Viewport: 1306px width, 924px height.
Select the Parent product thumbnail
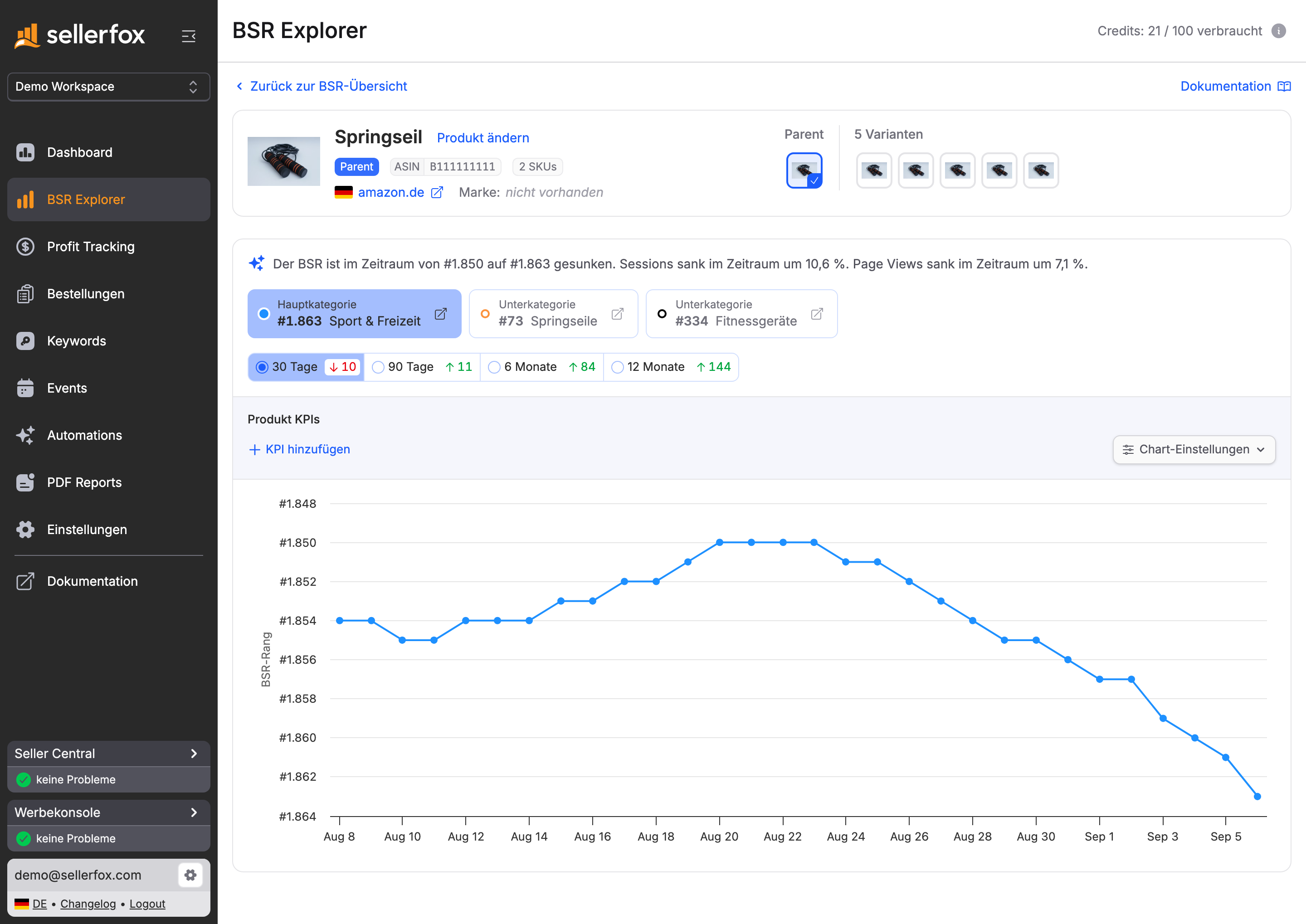pyautogui.click(x=804, y=170)
